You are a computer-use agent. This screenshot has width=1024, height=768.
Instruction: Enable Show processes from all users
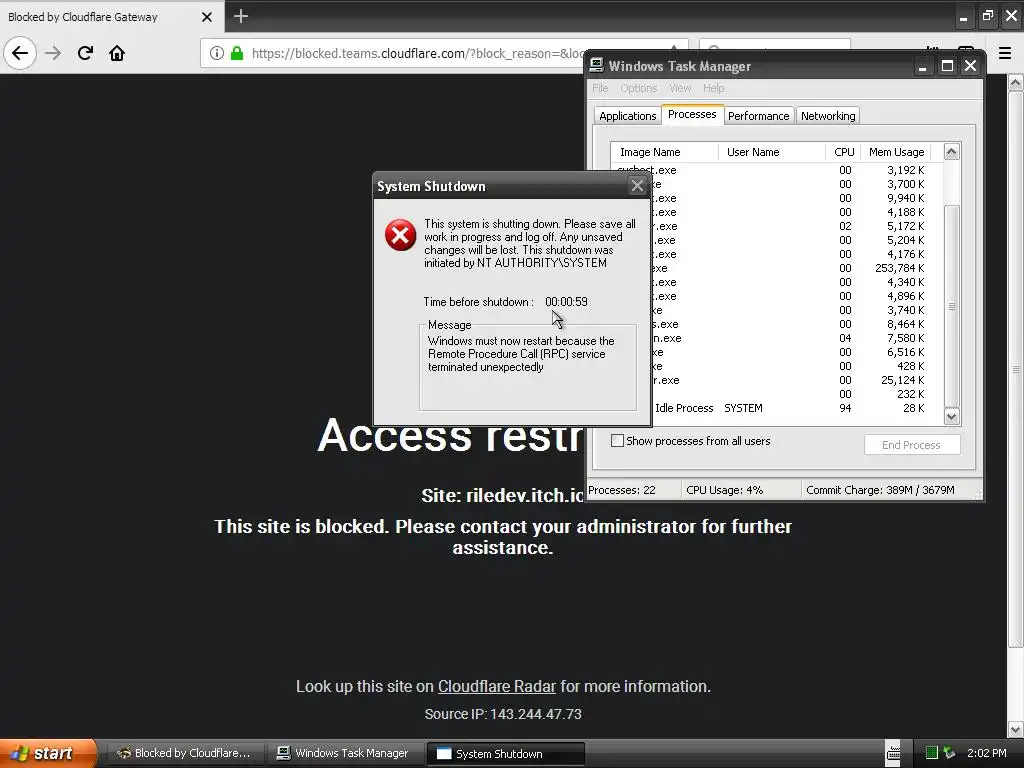click(x=617, y=441)
